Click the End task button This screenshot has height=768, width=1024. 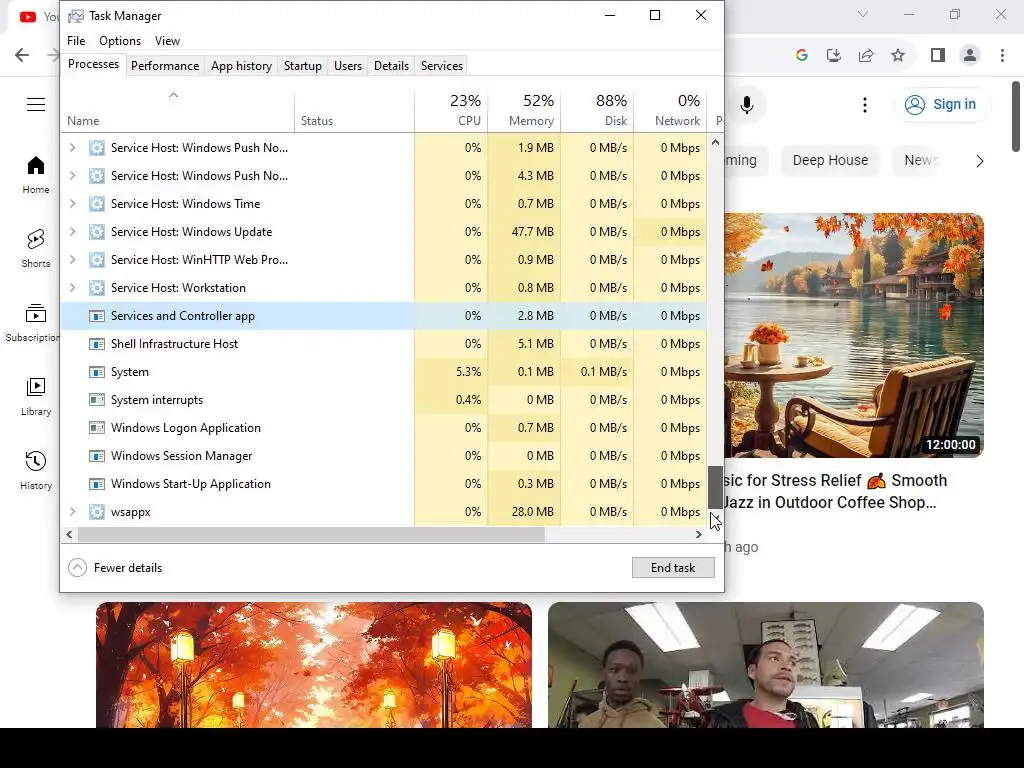[673, 568]
